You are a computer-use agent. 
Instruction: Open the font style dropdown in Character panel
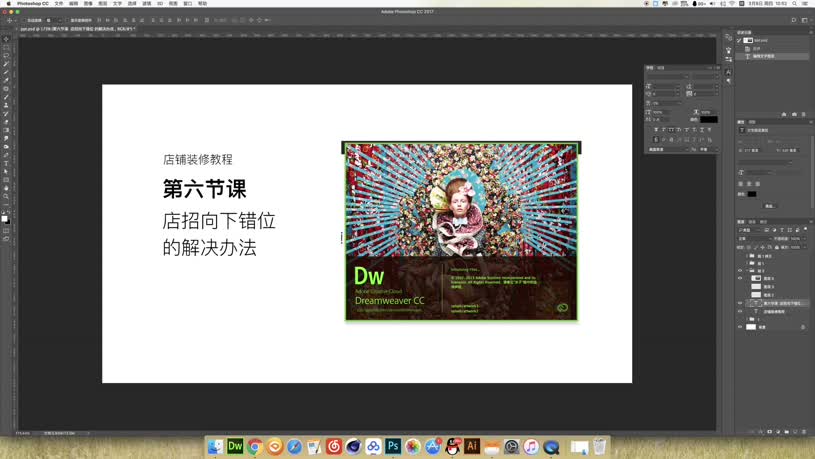[x=705, y=76]
